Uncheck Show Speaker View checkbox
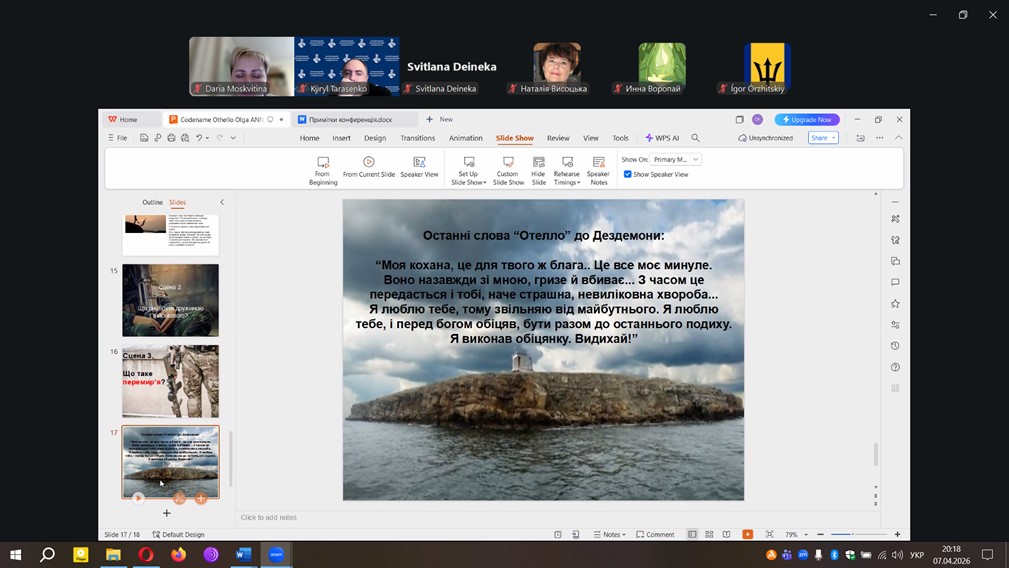 [x=628, y=174]
